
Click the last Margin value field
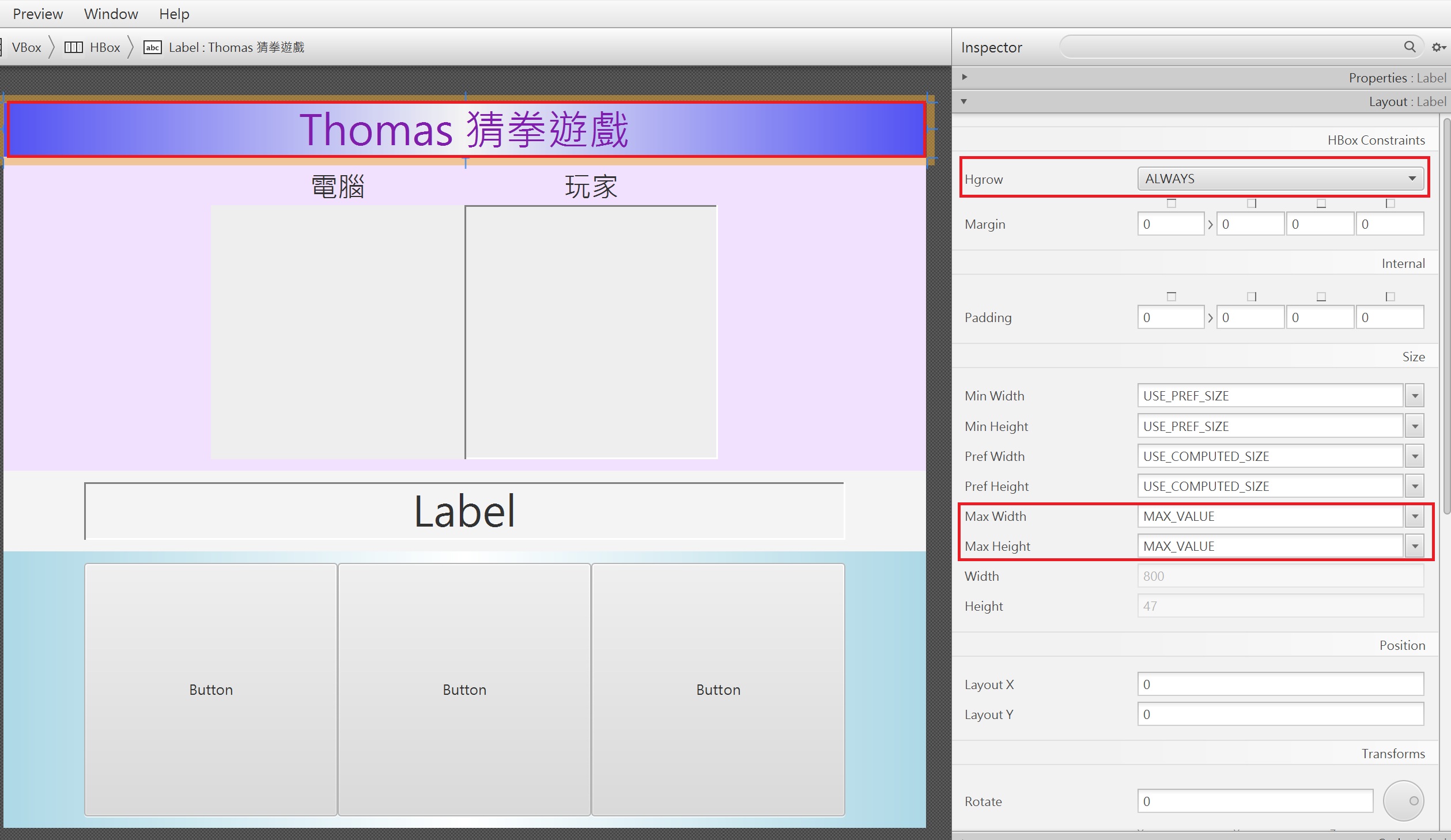click(1389, 224)
